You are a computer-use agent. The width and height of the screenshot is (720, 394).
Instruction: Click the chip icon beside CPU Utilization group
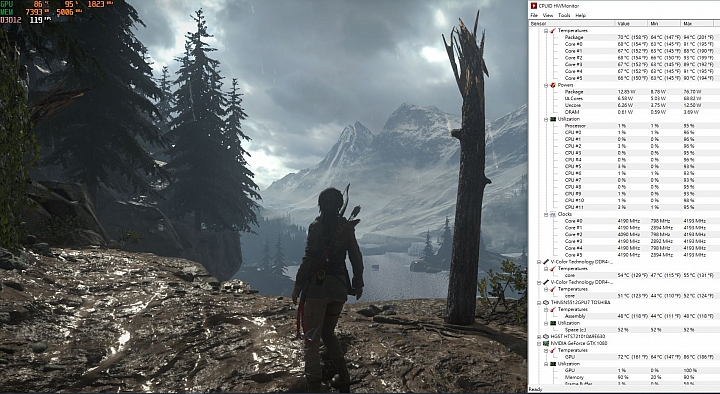click(553, 119)
